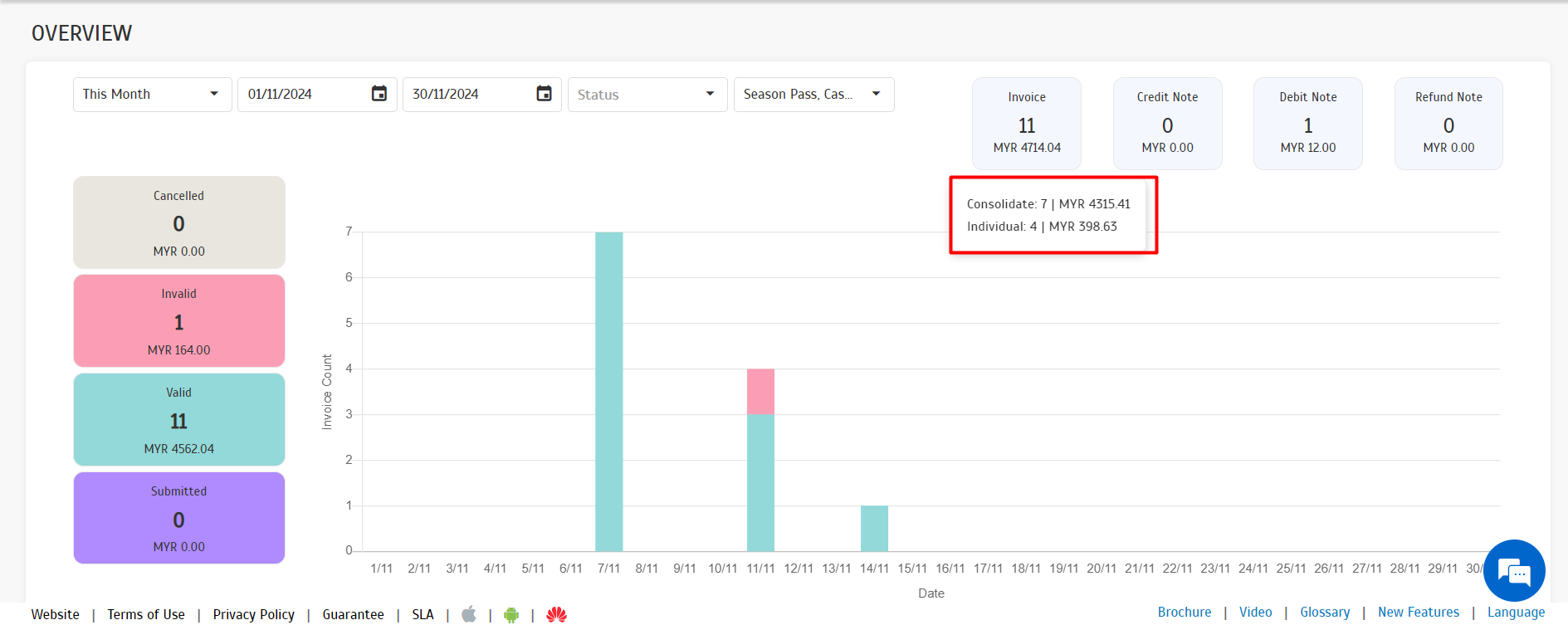Image resolution: width=1568 pixels, height=625 pixels.
Task: Expand the This Month period dropdown
Action: pyautogui.click(x=152, y=95)
